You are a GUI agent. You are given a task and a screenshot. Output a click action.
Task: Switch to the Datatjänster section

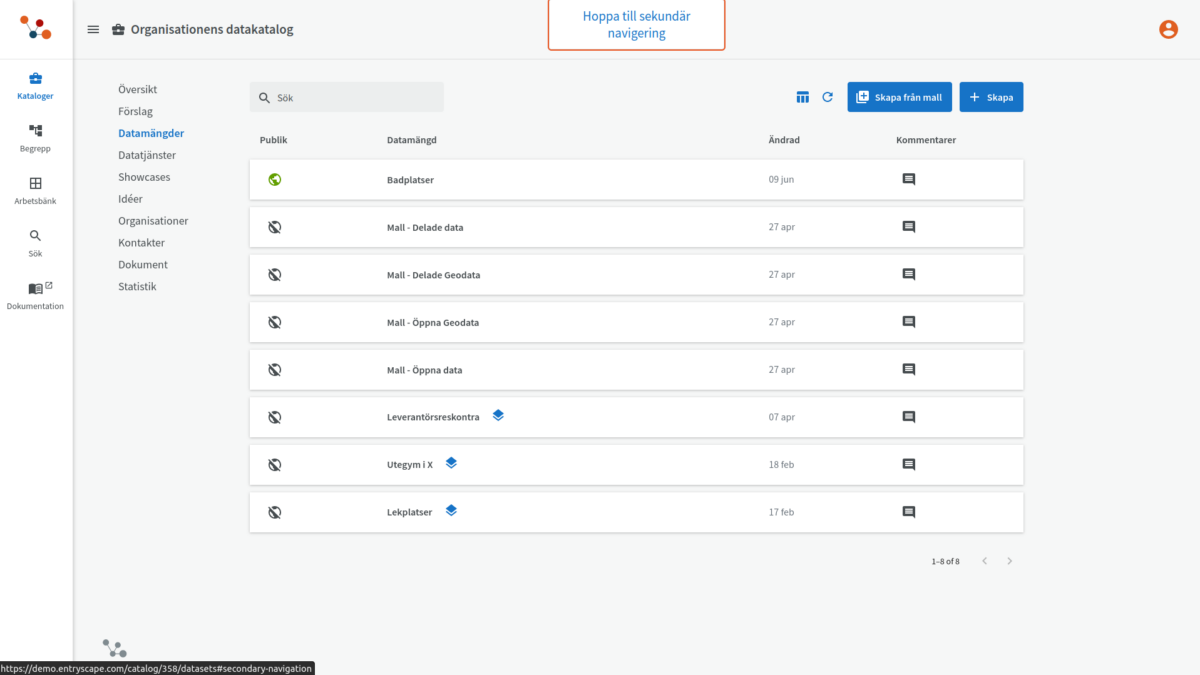pos(145,154)
